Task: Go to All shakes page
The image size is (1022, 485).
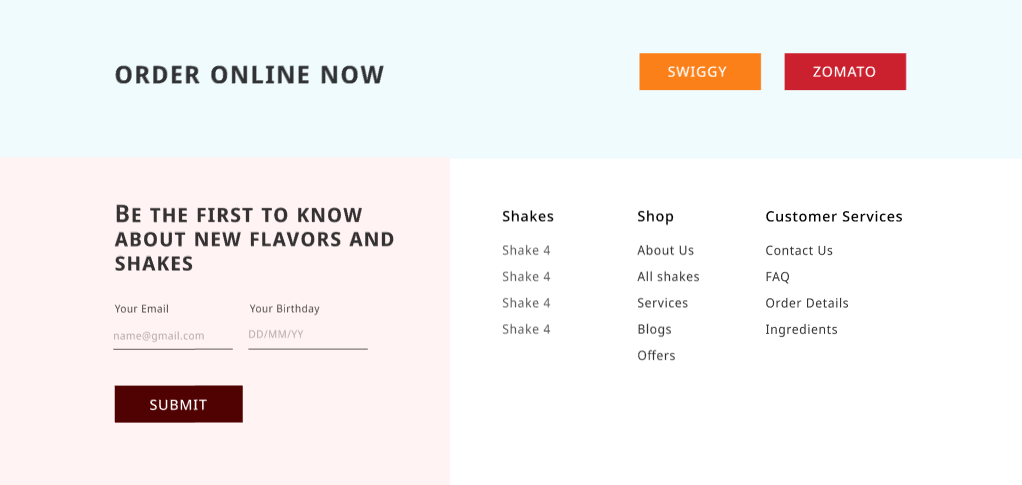Action: tap(668, 277)
